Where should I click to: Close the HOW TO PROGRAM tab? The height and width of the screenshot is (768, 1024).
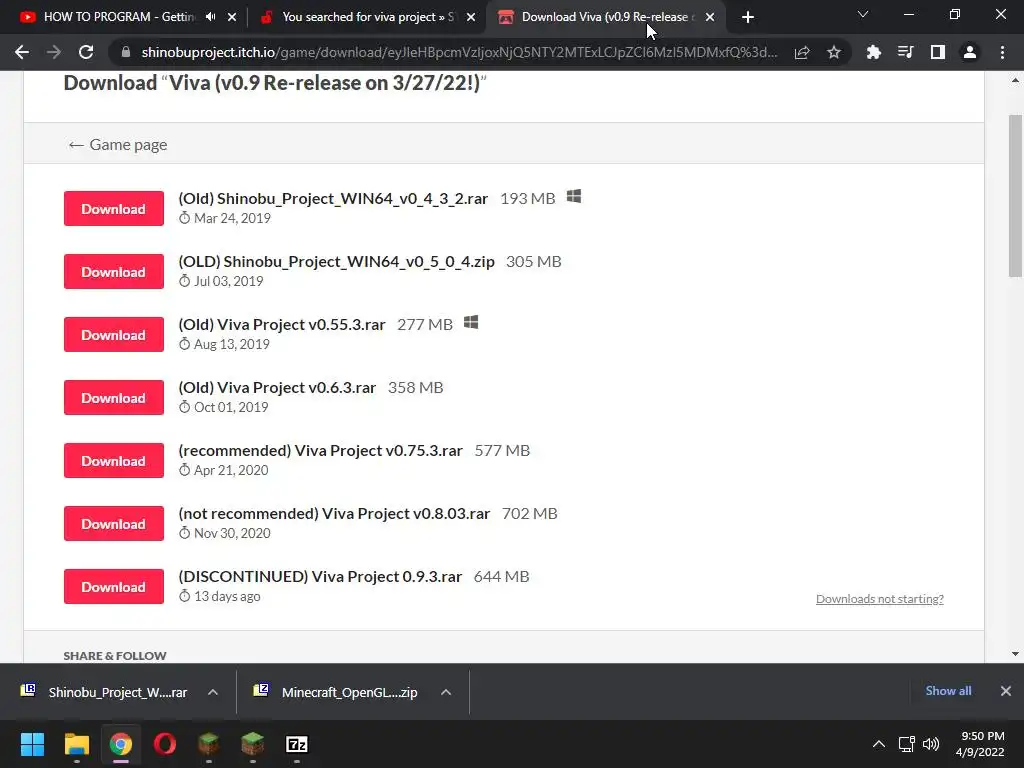tap(232, 17)
